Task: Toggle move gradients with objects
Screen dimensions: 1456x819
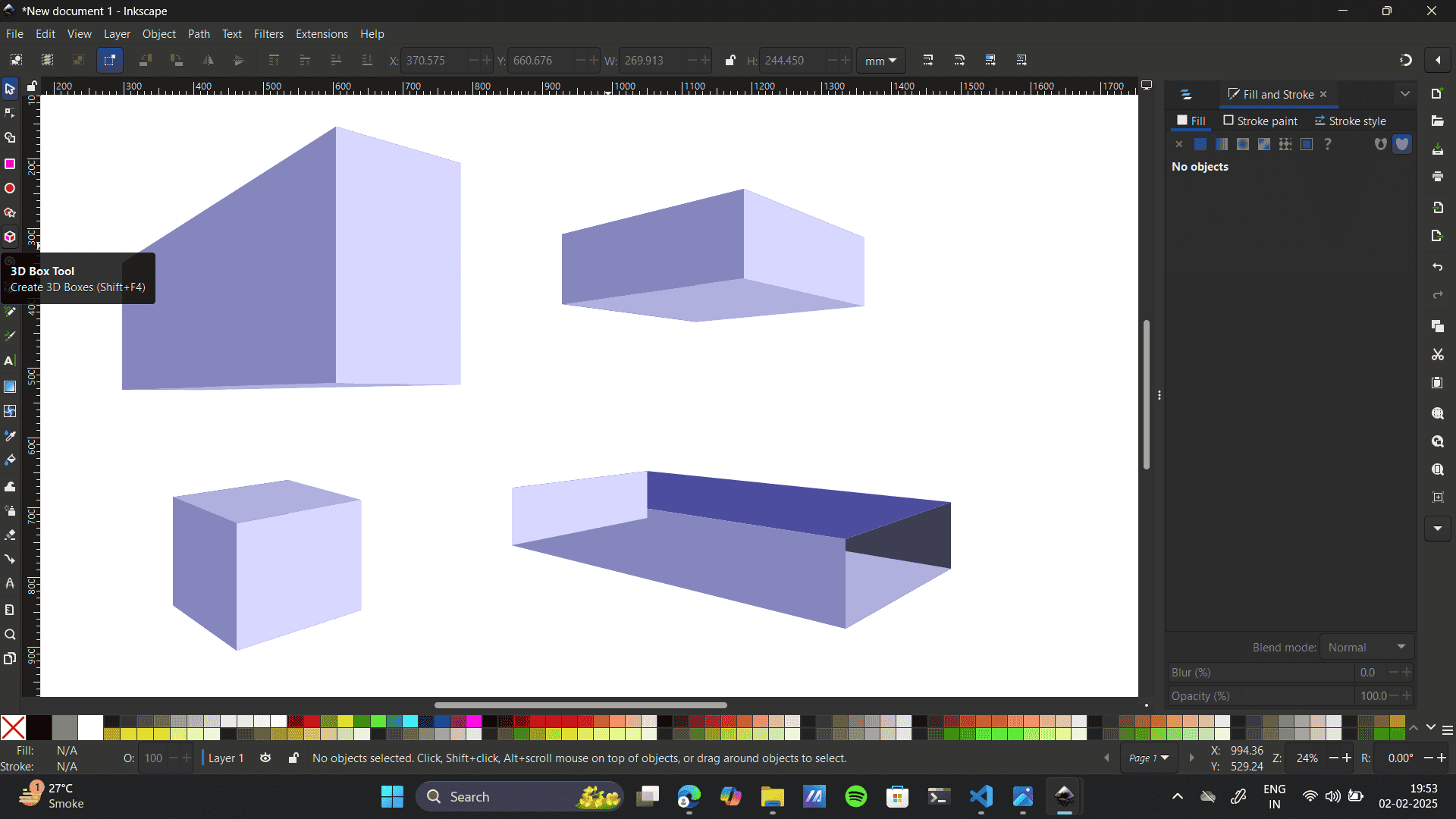Action: 990,60
